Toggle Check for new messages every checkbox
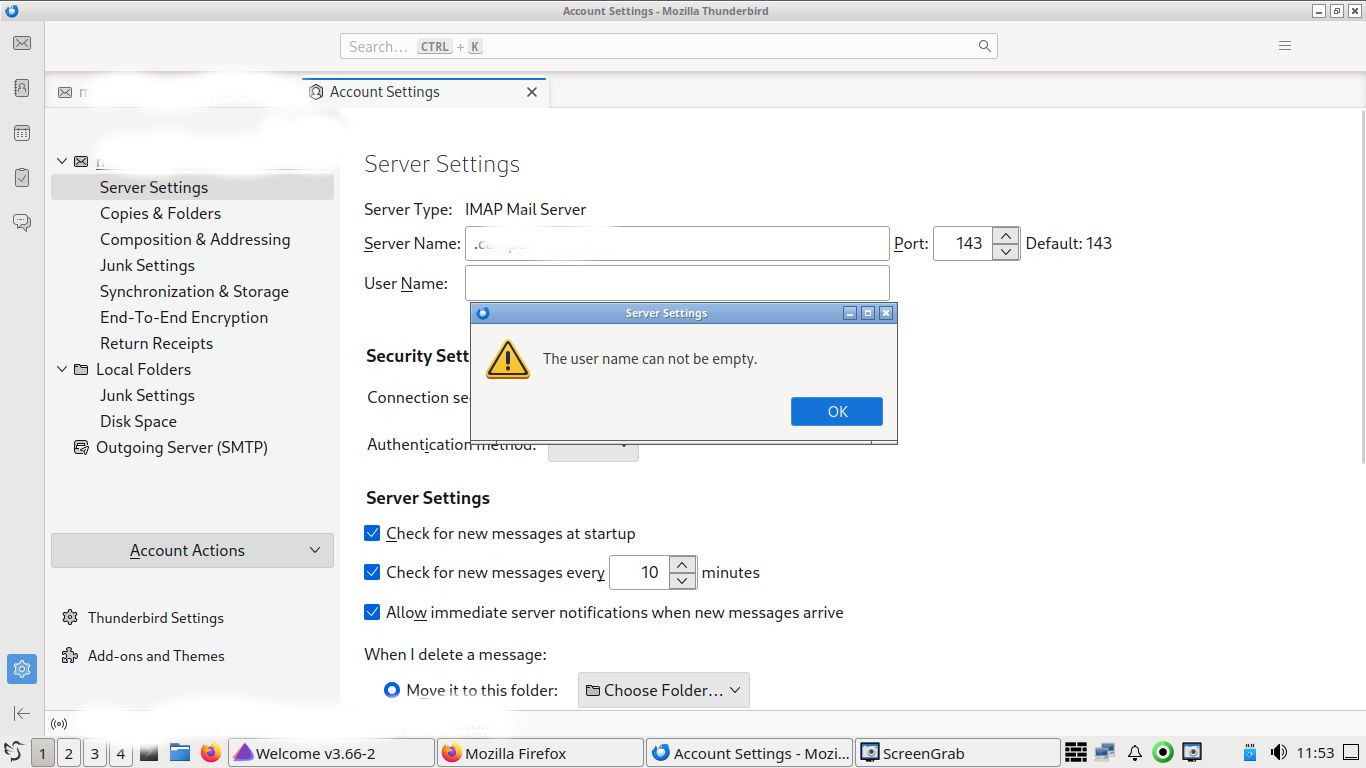This screenshot has width=1366, height=768. pyautogui.click(x=372, y=573)
